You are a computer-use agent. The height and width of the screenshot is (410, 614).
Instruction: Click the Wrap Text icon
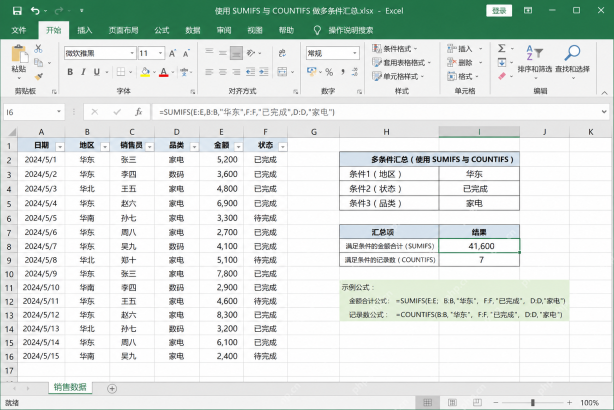282,53
